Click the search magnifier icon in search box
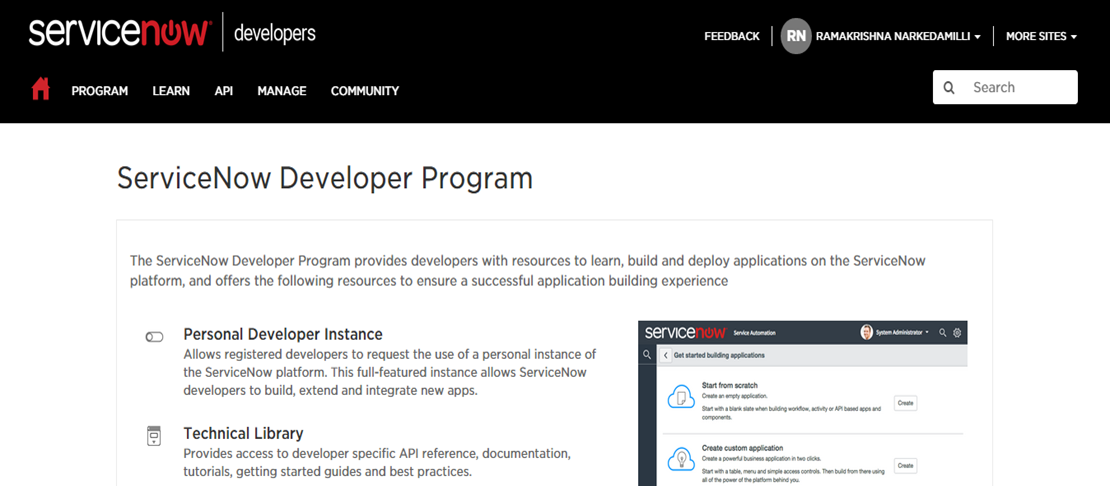Image resolution: width=1110 pixels, height=486 pixels. pos(949,88)
